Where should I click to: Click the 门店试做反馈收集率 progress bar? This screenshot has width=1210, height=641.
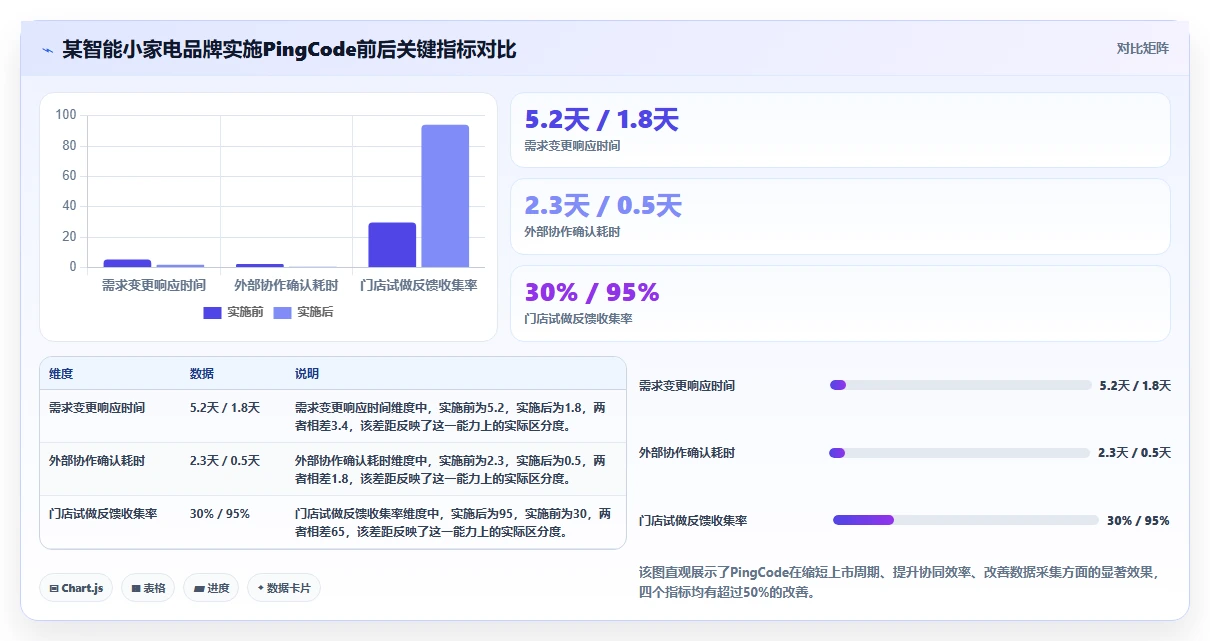click(966, 520)
